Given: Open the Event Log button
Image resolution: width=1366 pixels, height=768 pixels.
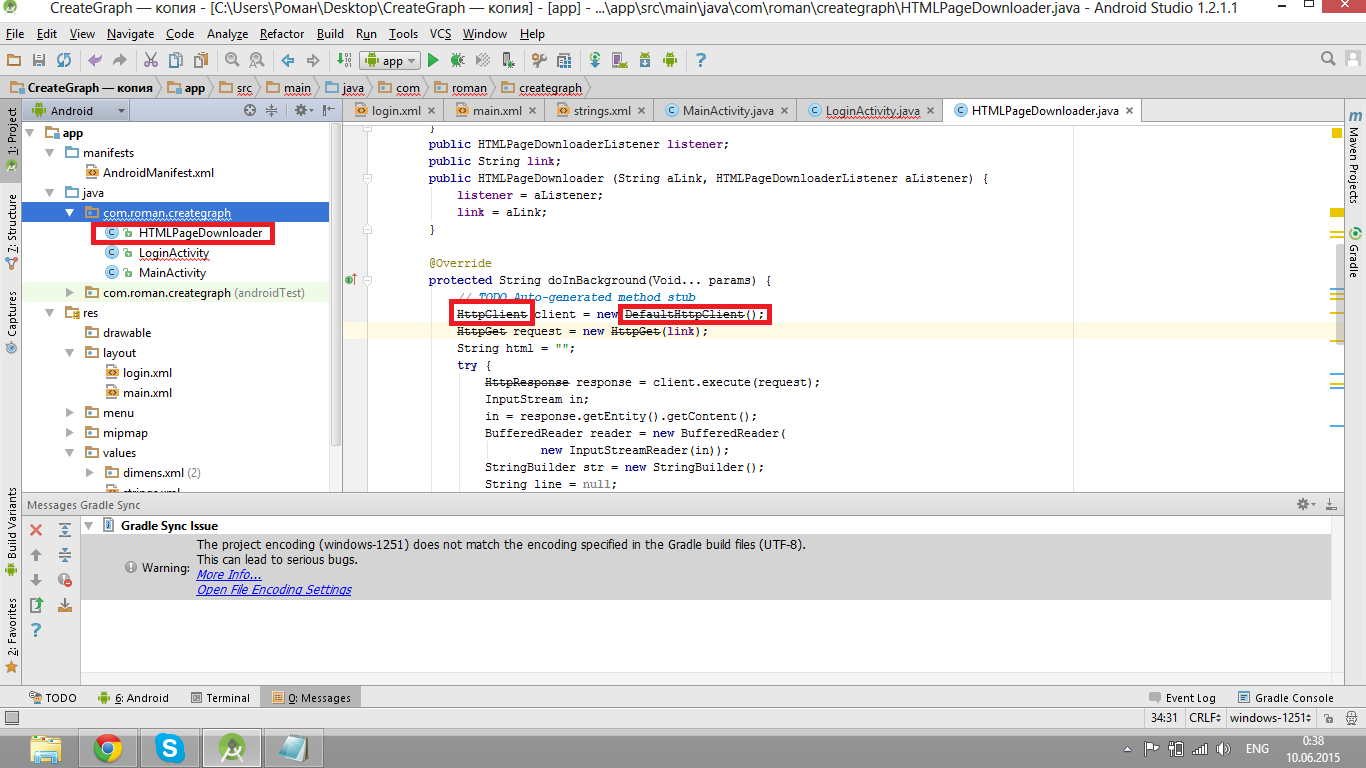Looking at the screenshot, I should coord(1182,698).
